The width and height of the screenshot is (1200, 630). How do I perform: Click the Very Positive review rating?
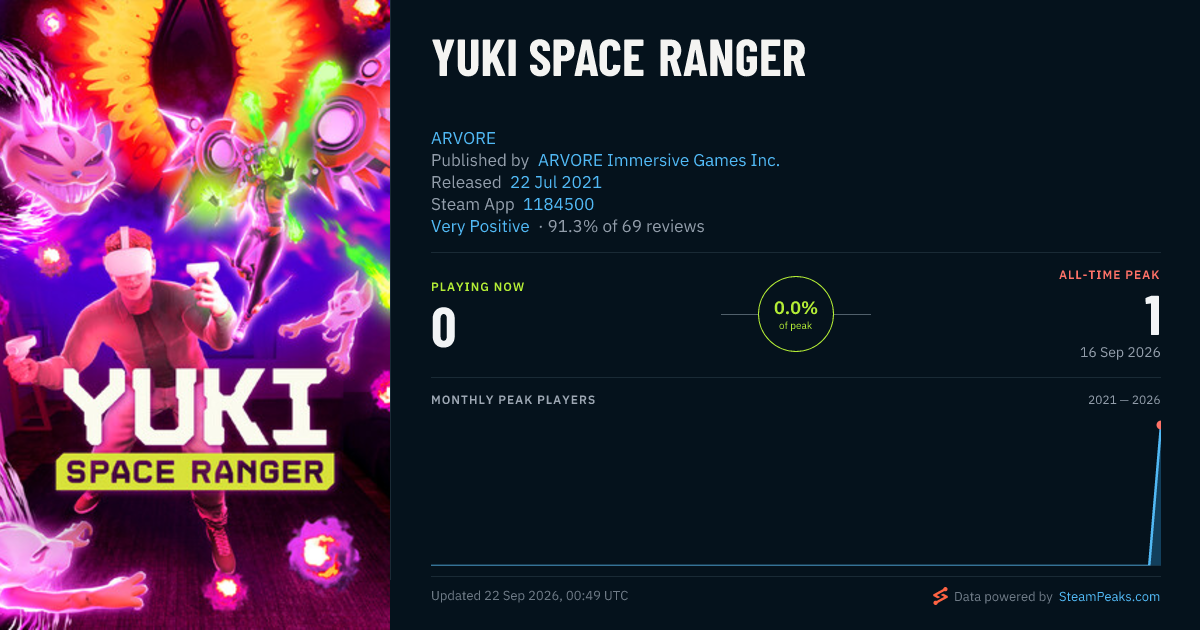coord(480,226)
